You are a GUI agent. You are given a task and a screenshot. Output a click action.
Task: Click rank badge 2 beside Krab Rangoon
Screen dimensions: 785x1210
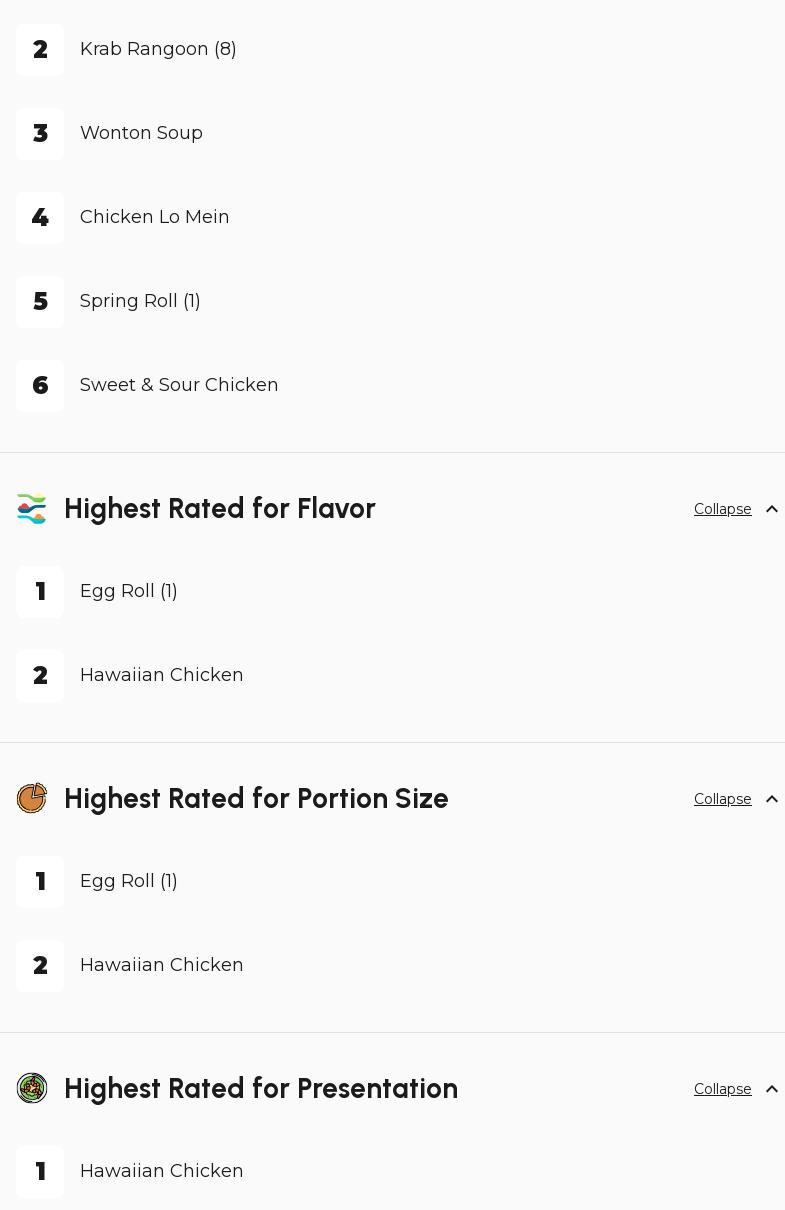coord(40,50)
